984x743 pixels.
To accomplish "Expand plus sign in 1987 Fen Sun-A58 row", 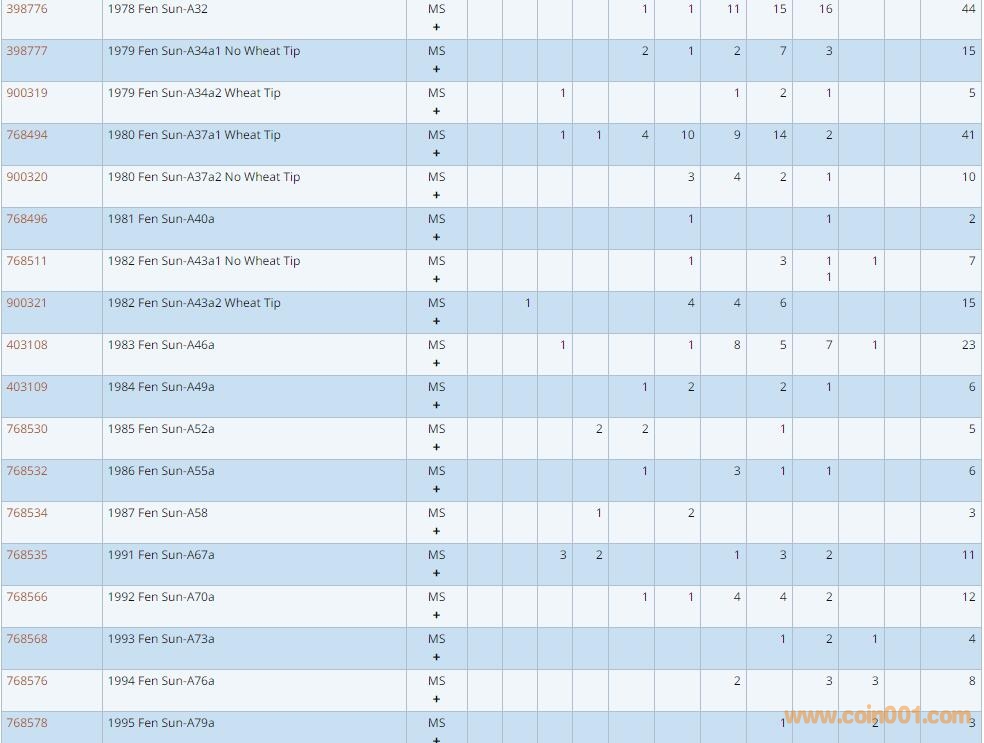I will pyautogui.click(x=436, y=532).
